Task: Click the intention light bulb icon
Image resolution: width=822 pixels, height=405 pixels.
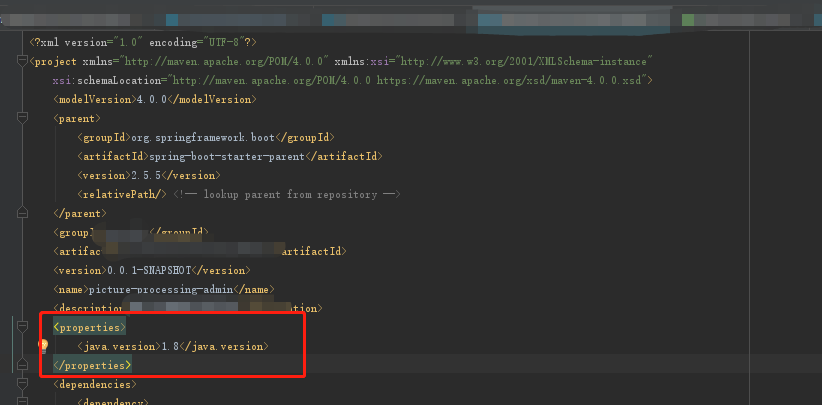Action: (44, 346)
